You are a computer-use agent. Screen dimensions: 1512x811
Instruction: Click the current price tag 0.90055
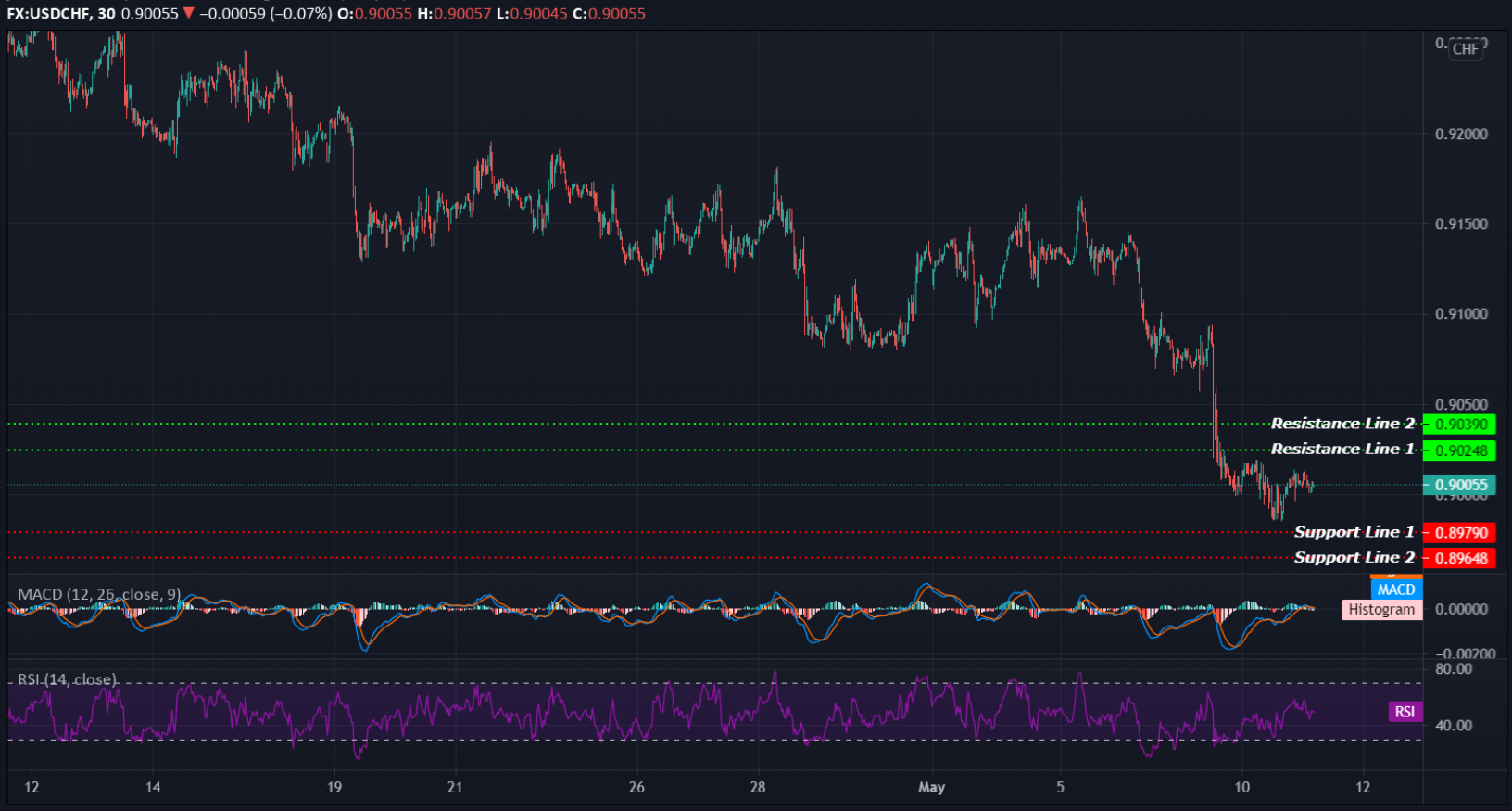(1459, 485)
